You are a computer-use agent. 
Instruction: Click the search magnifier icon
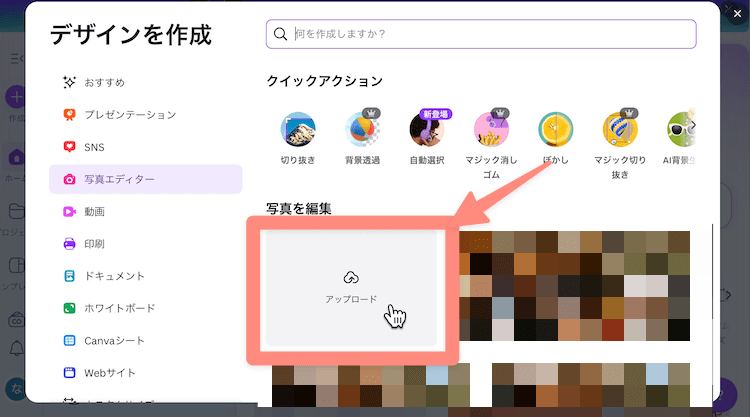(x=280, y=34)
